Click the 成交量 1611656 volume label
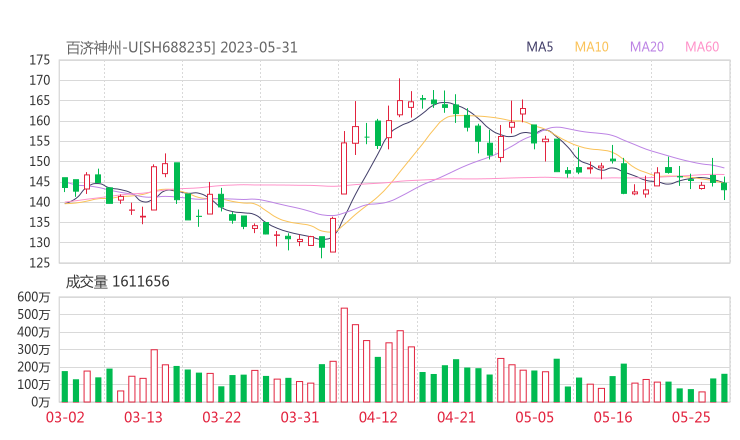Image resolution: width=740 pixels, height=440 pixels. click(117, 282)
